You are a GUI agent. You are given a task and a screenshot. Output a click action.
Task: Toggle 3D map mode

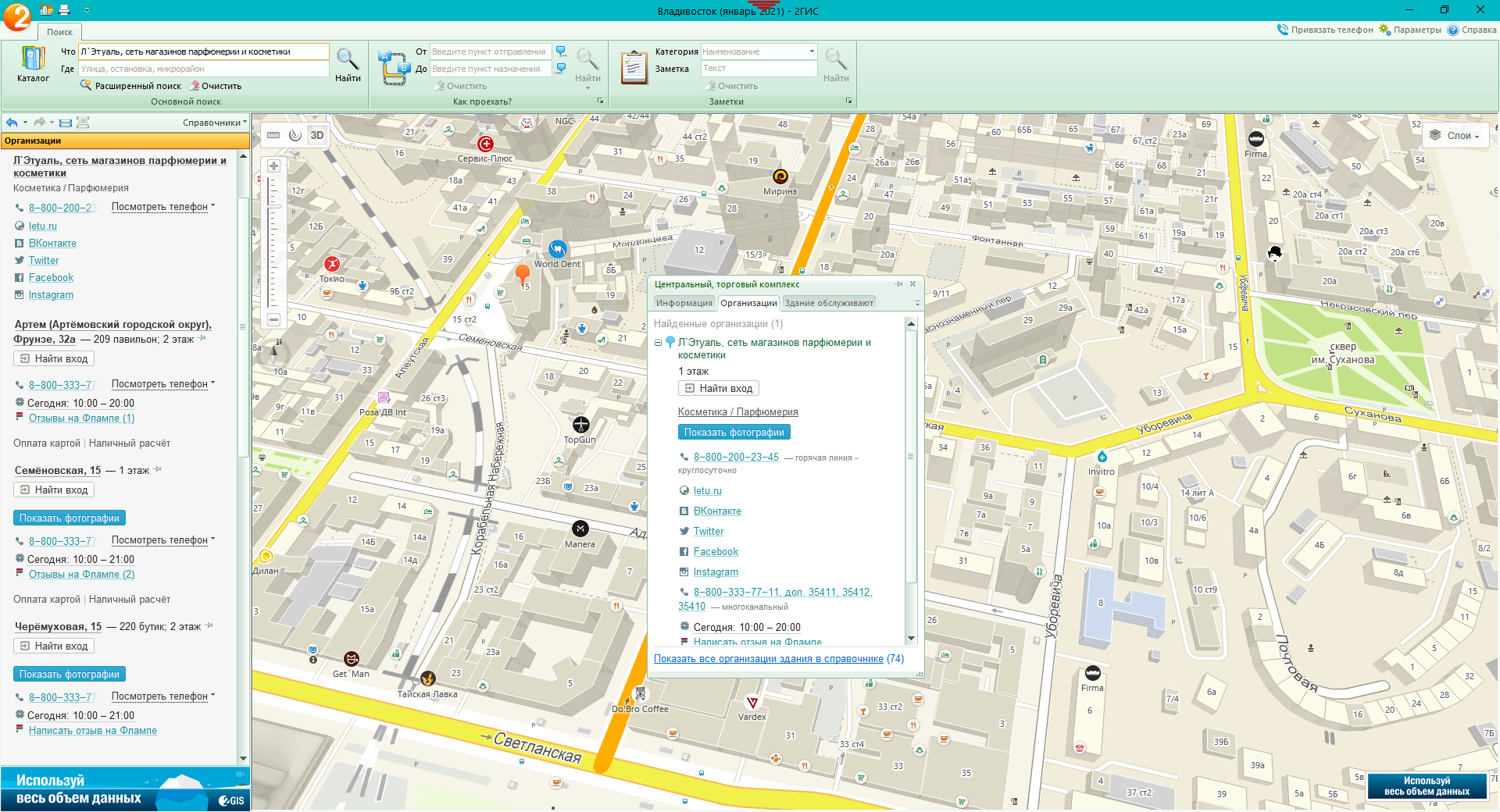[x=316, y=135]
